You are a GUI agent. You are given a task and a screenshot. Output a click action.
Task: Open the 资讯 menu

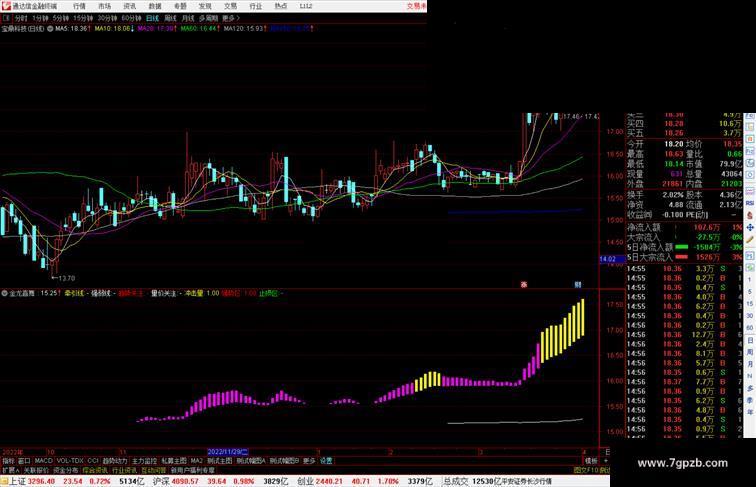click(130, 6)
